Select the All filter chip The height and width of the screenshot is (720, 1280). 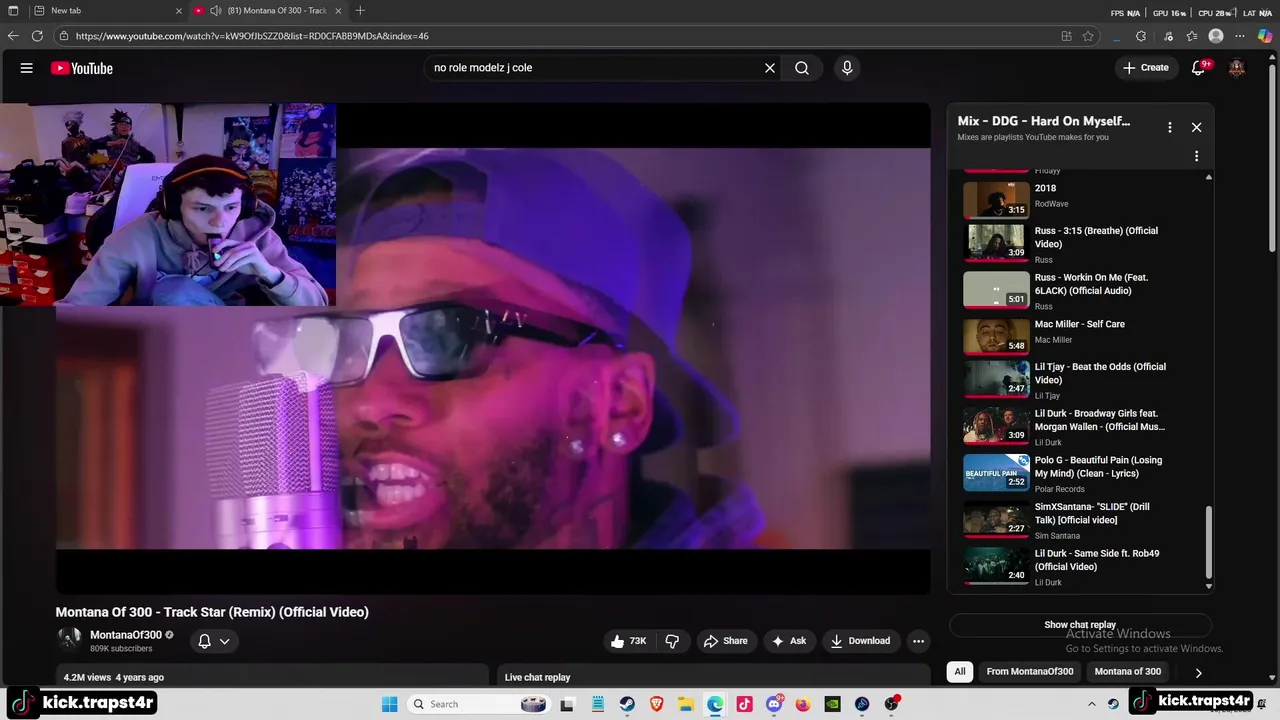pos(960,672)
